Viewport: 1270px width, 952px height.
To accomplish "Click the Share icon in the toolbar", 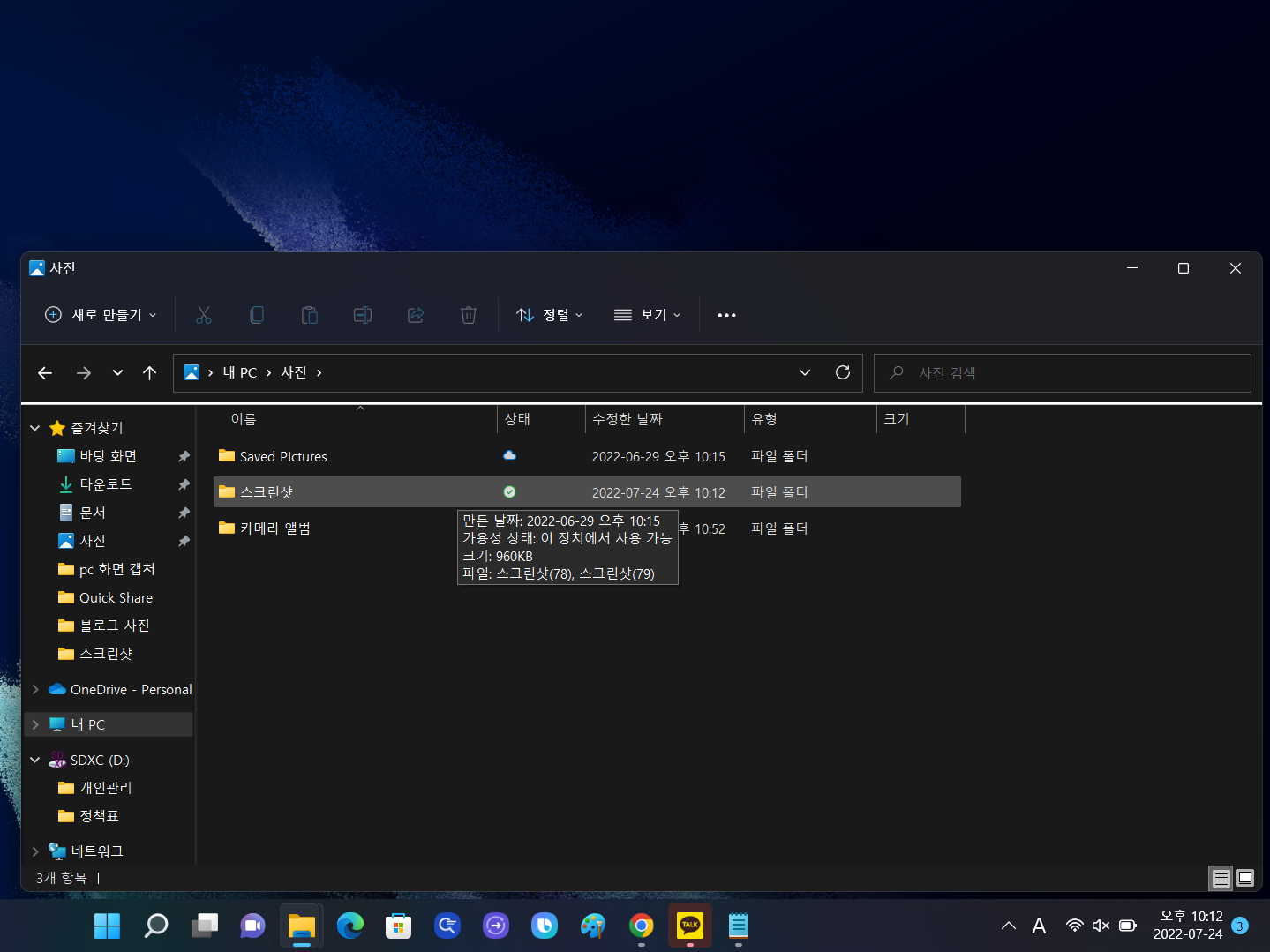I will [416, 315].
